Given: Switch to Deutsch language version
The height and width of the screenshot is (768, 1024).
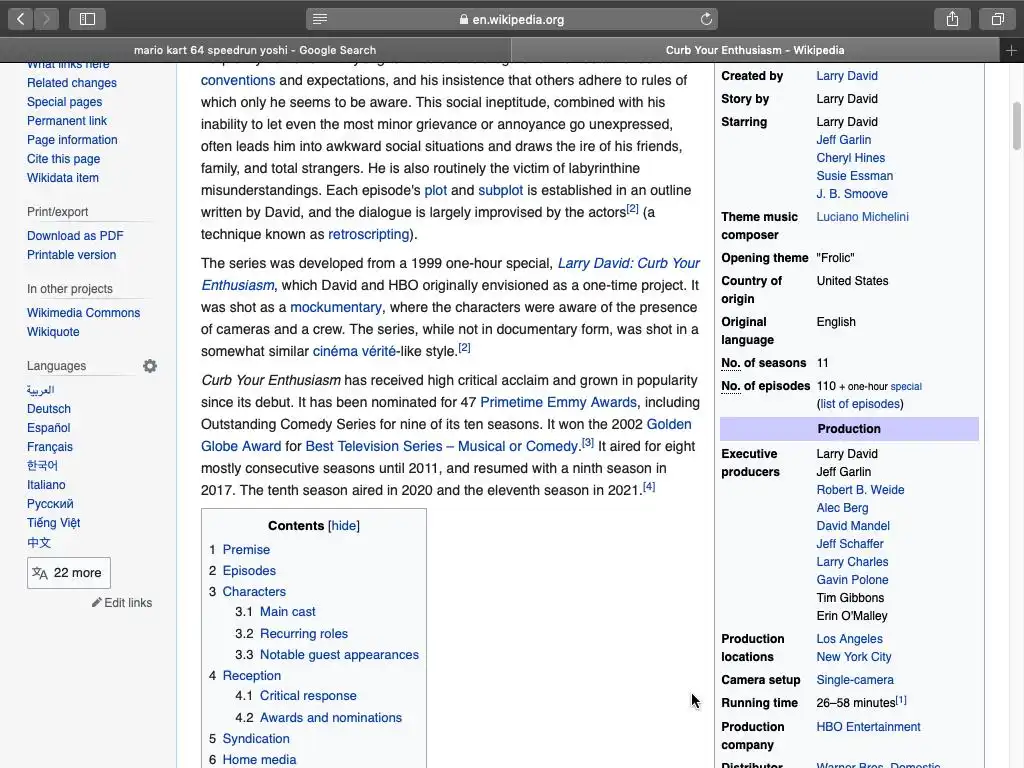Looking at the screenshot, I should click(48, 409).
